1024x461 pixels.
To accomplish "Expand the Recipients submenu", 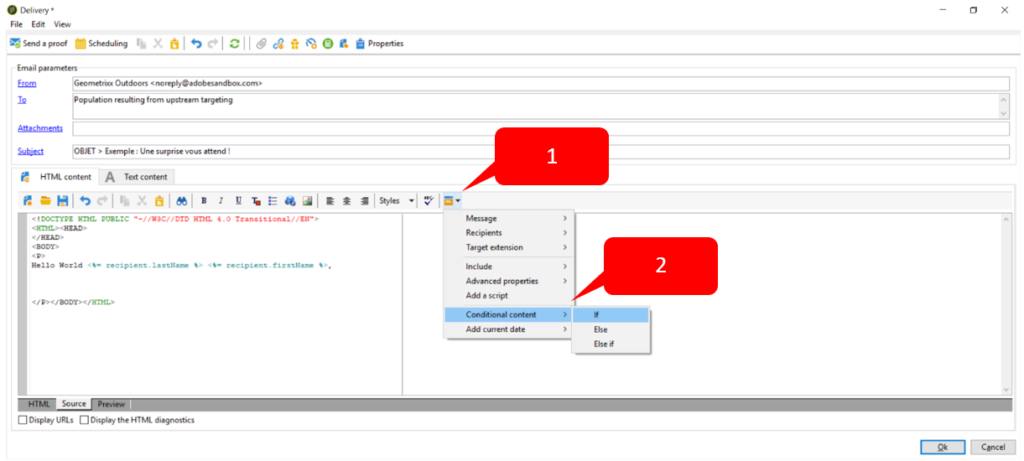I will pyautogui.click(x=509, y=233).
